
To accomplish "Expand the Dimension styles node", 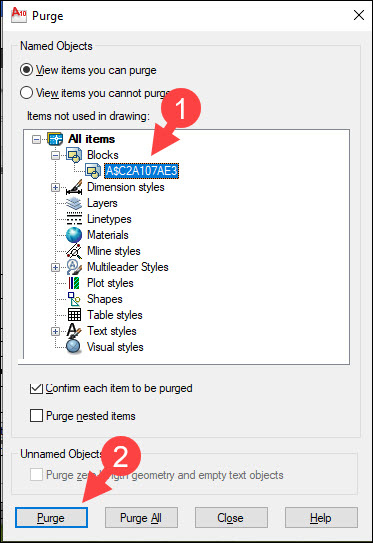I will click(55, 187).
